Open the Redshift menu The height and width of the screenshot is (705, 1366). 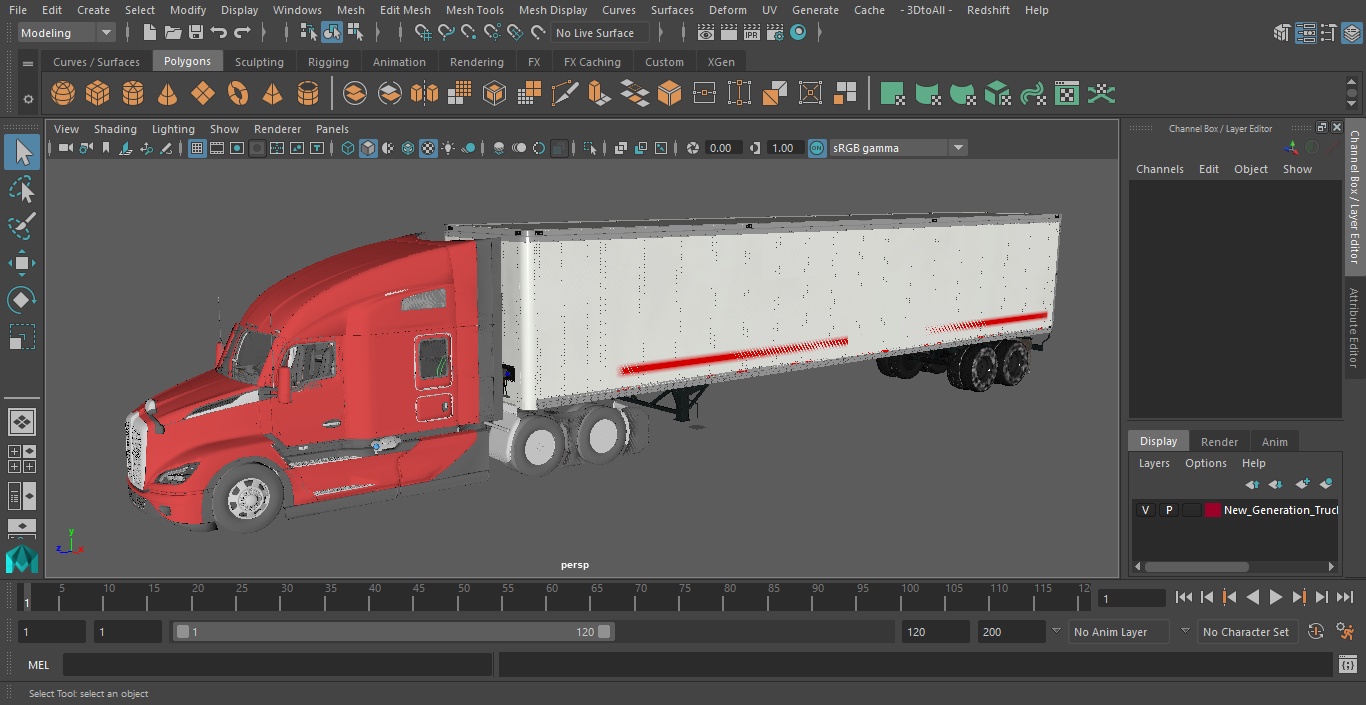click(x=988, y=10)
